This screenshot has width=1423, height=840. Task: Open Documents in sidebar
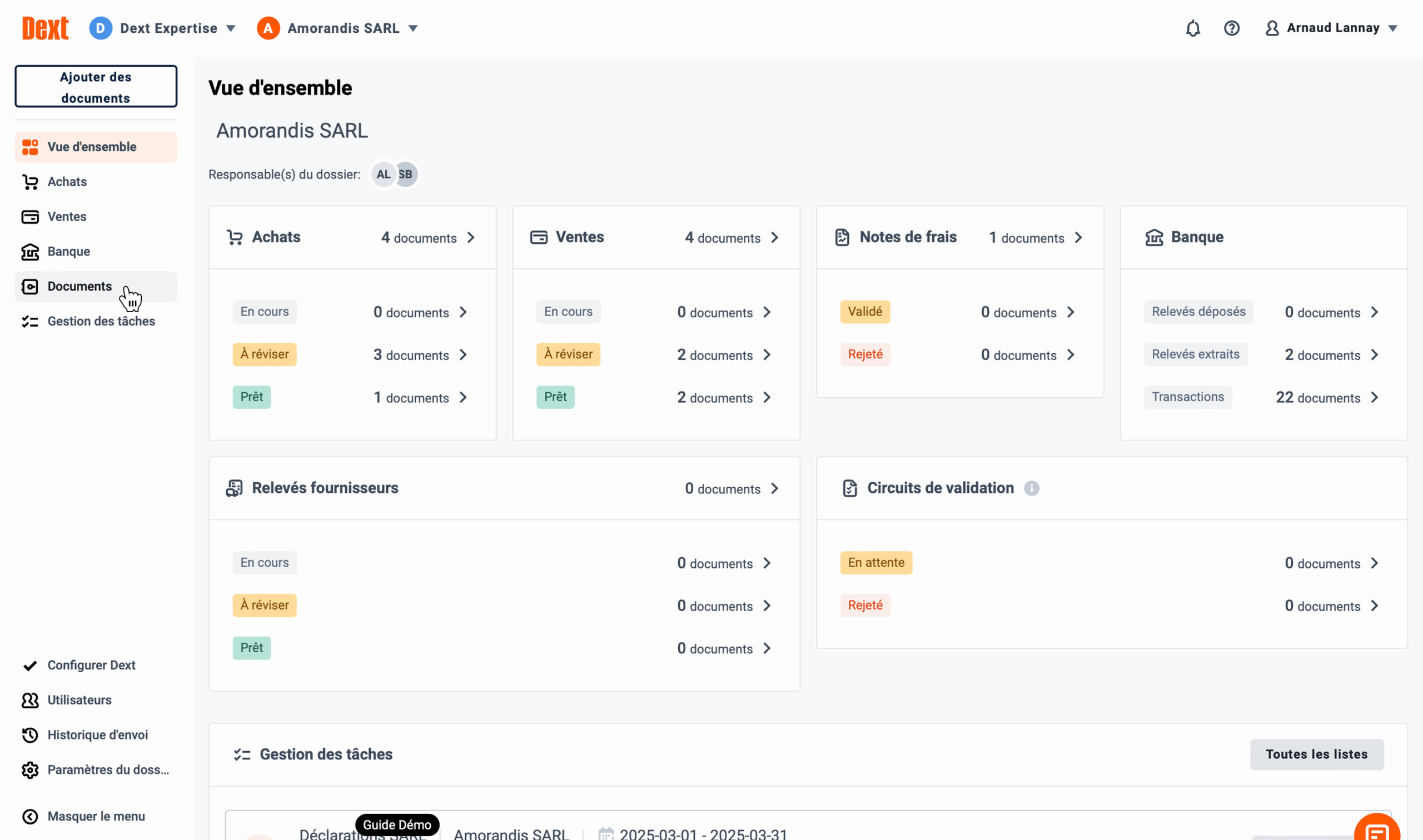[96, 287]
